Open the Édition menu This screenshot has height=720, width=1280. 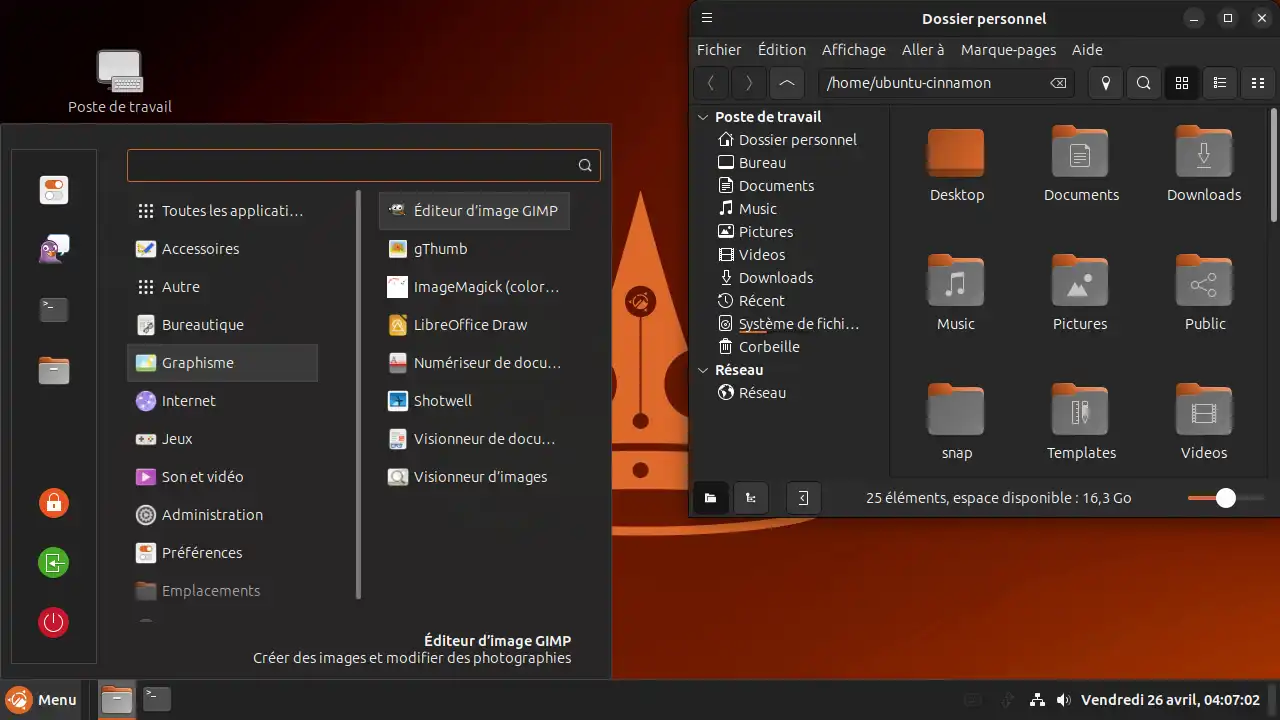pos(782,50)
